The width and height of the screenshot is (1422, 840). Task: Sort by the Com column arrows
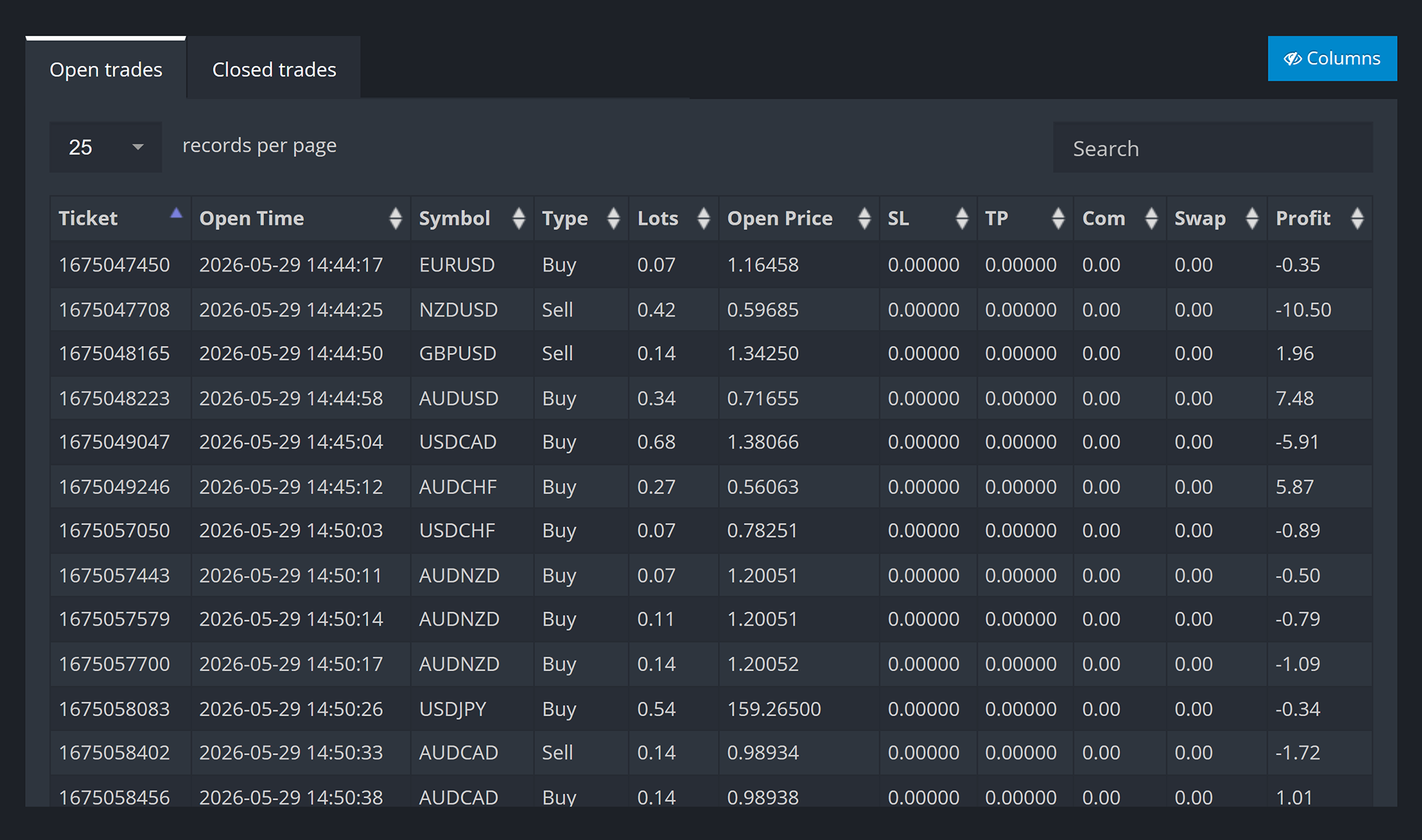[x=1151, y=218]
